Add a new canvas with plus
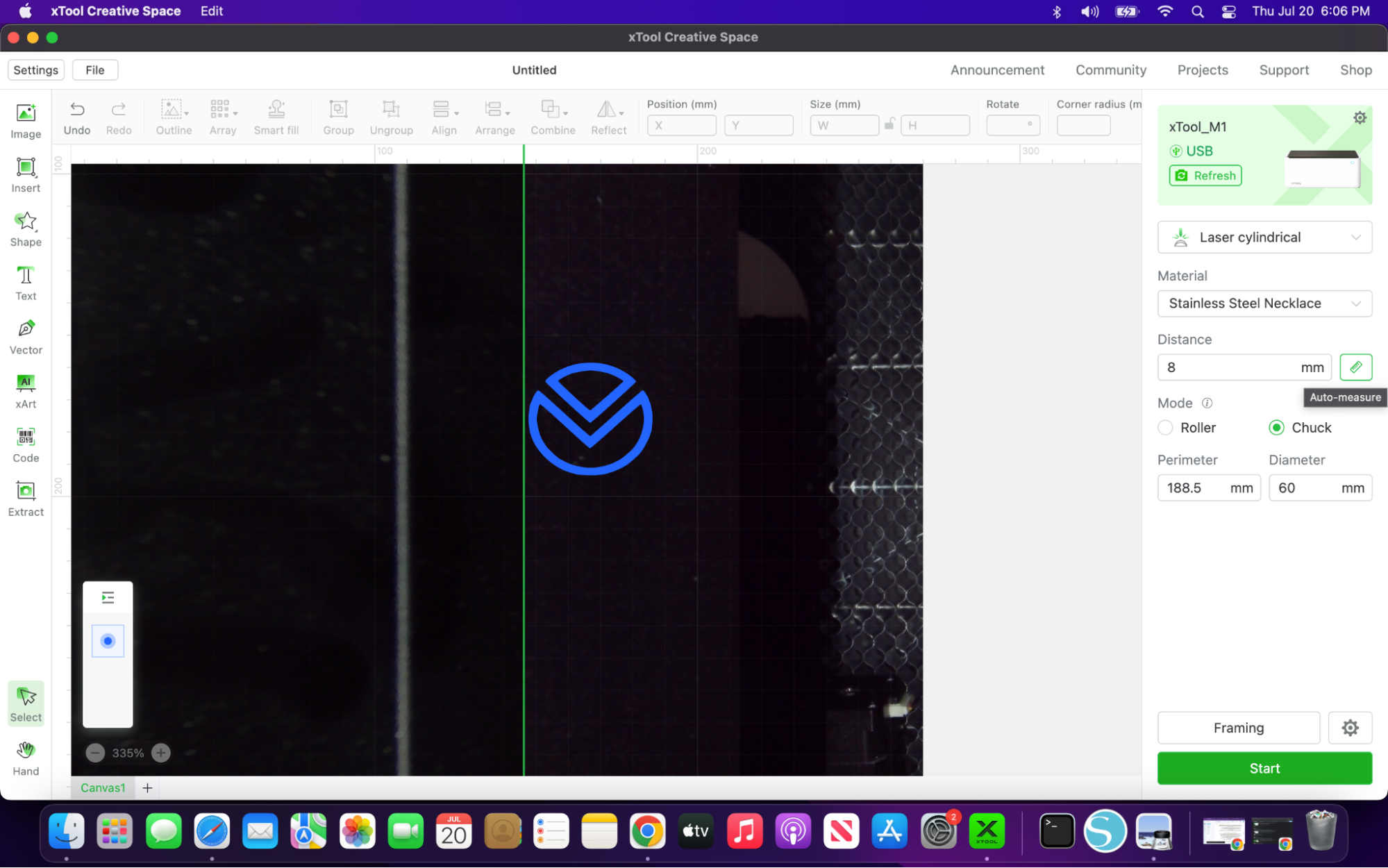The height and width of the screenshot is (868, 1388). [147, 788]
